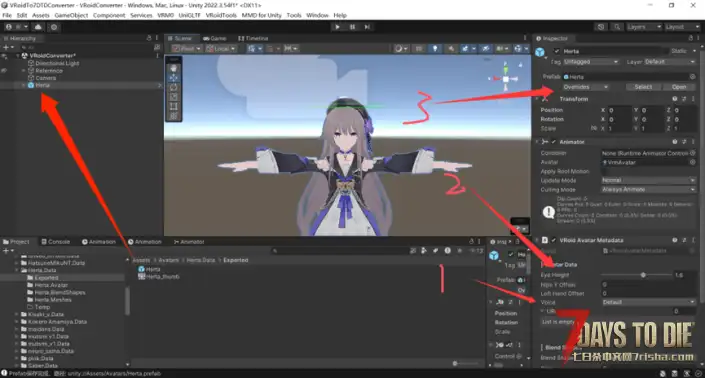
Task: Click the scene orientation gizmo
Action: [505, 79]
